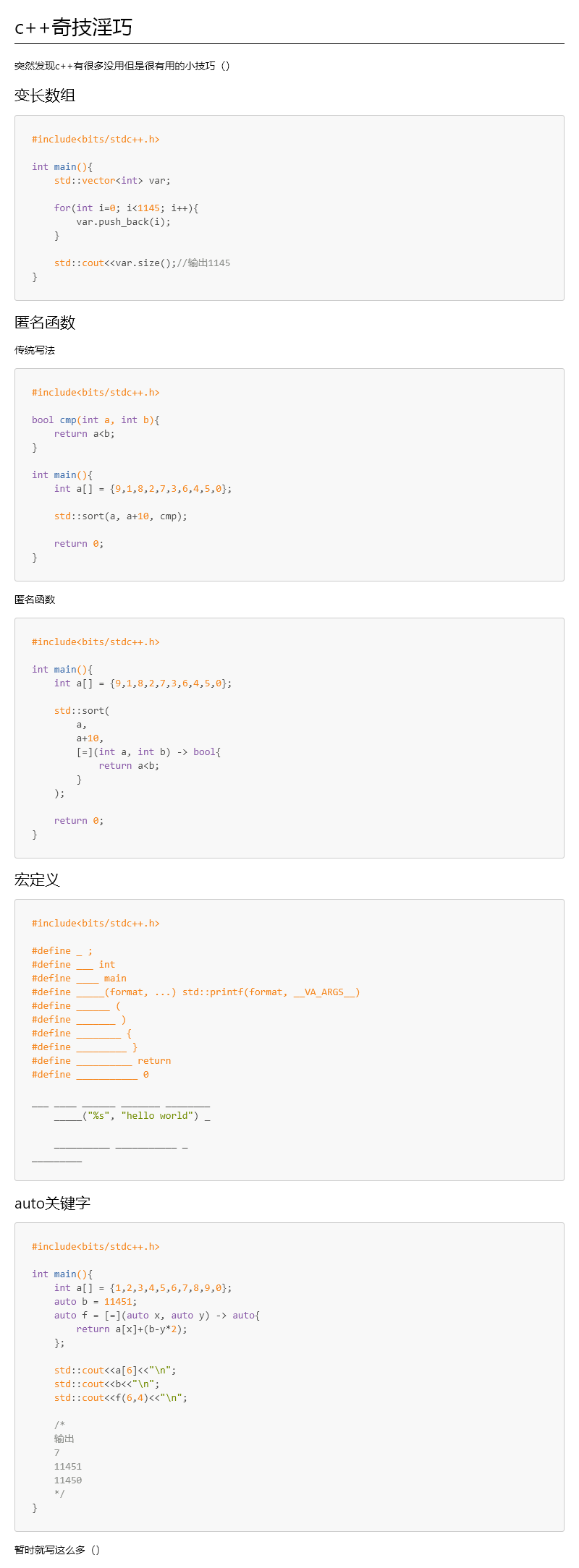Click the std::vector<int> var; code line
The image size is (579, 1568).
(112, 181)
